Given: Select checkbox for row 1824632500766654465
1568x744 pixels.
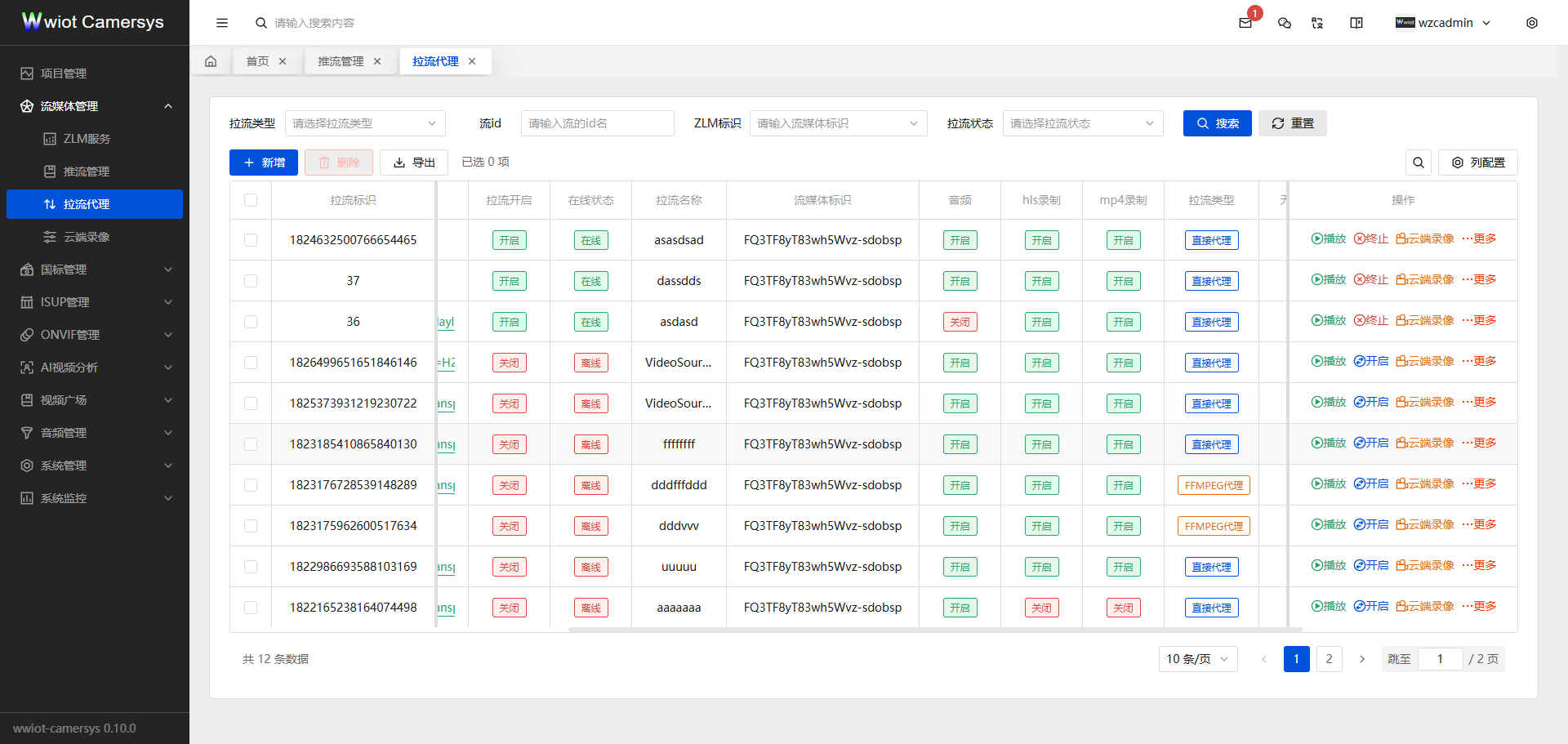Looking at the screenshot, I should pos(251,240).
